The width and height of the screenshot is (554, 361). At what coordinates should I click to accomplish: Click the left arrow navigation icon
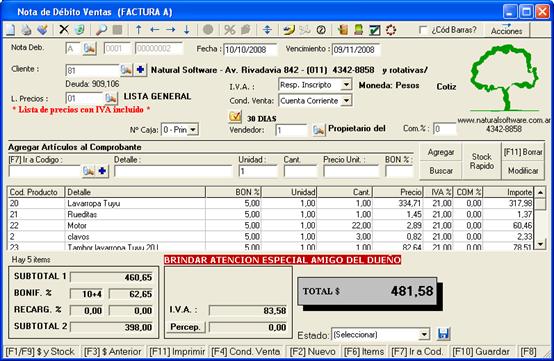(154, 30)
